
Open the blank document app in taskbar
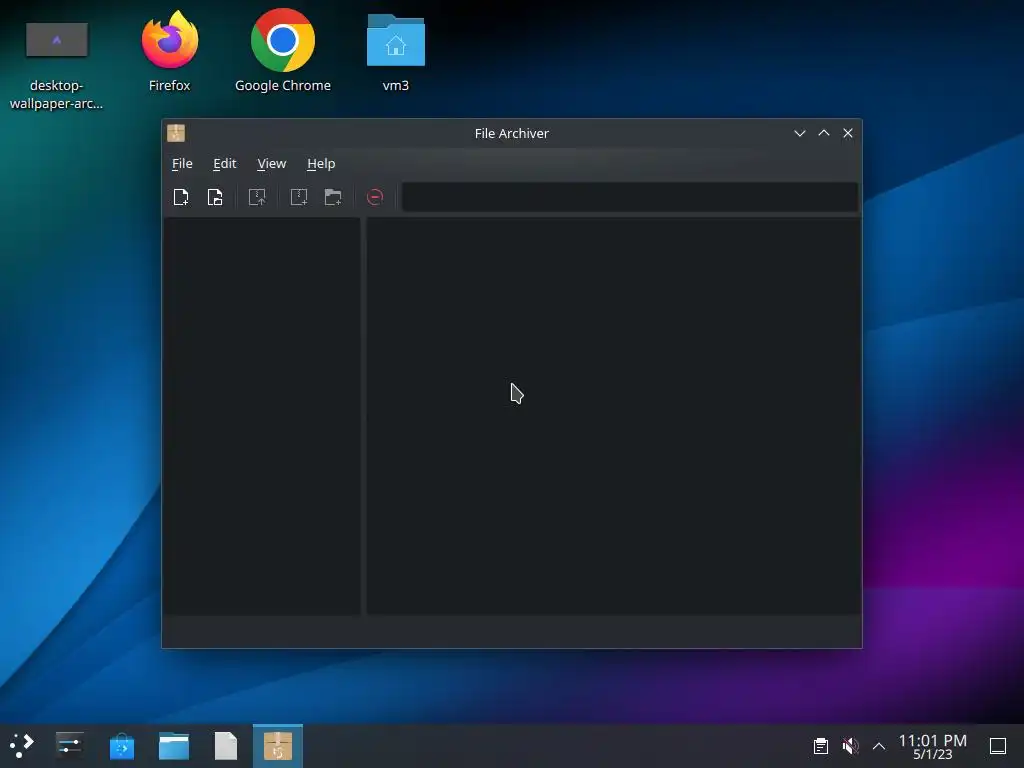tap(226, 746)
